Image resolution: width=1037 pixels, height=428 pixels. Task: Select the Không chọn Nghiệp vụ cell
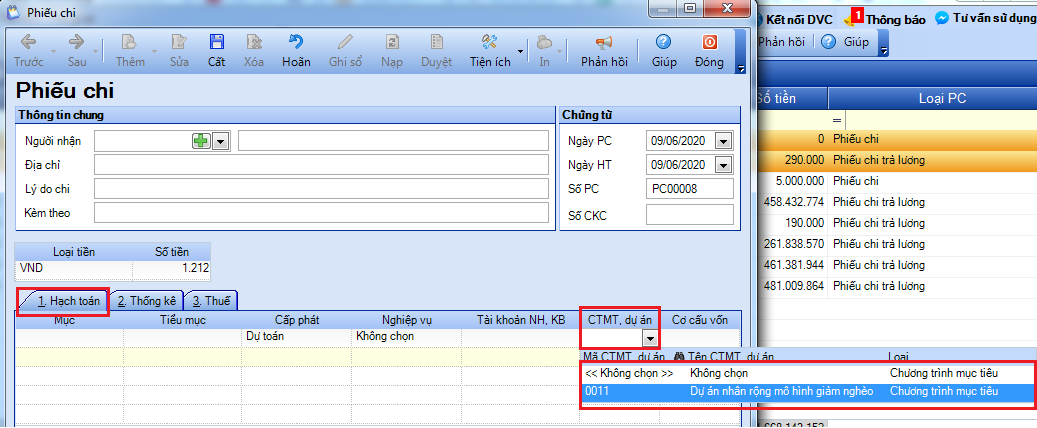[x=406, y=337]
